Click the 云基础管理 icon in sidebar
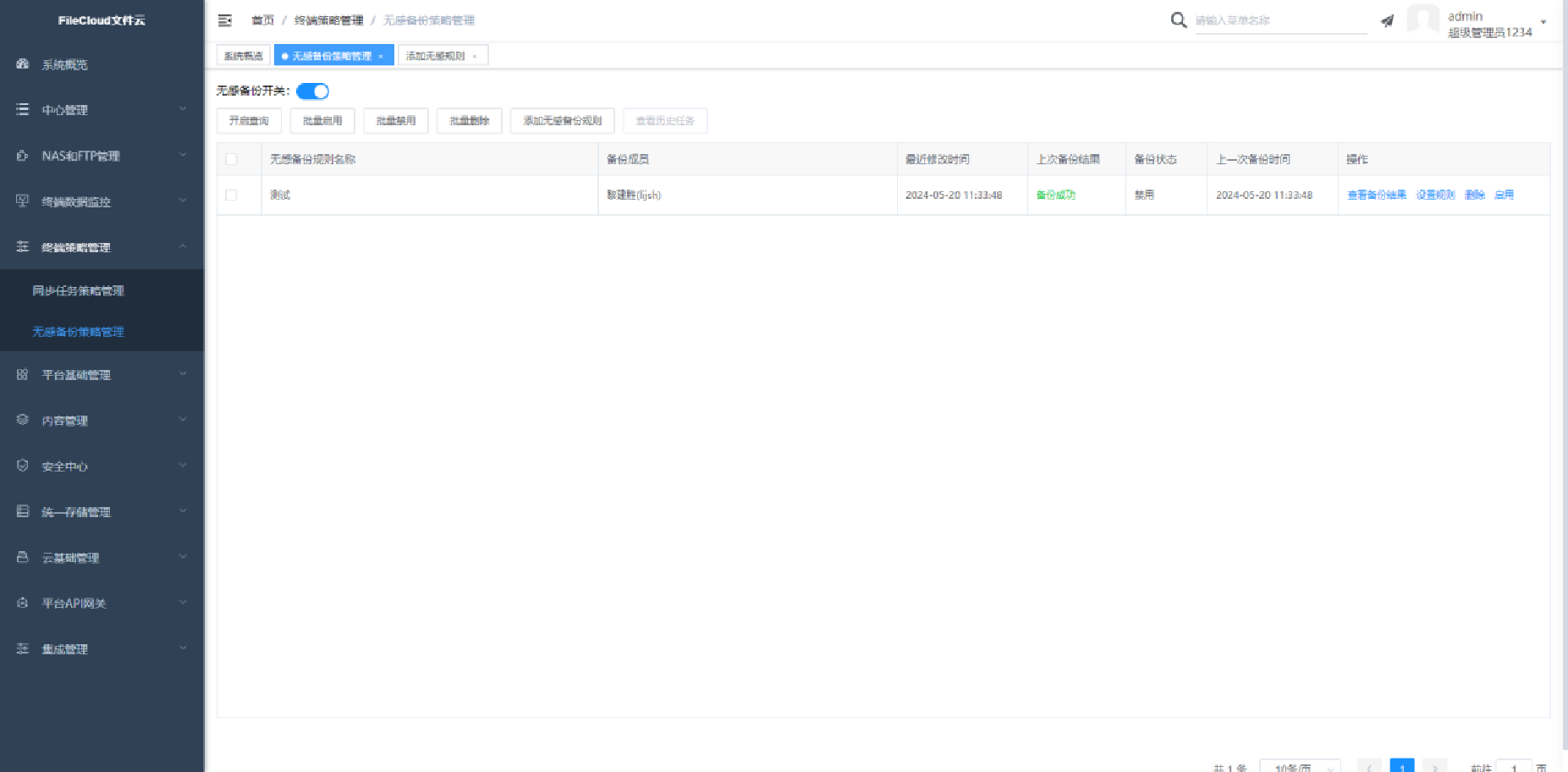 pyautogui.click(x=23, y=557)
